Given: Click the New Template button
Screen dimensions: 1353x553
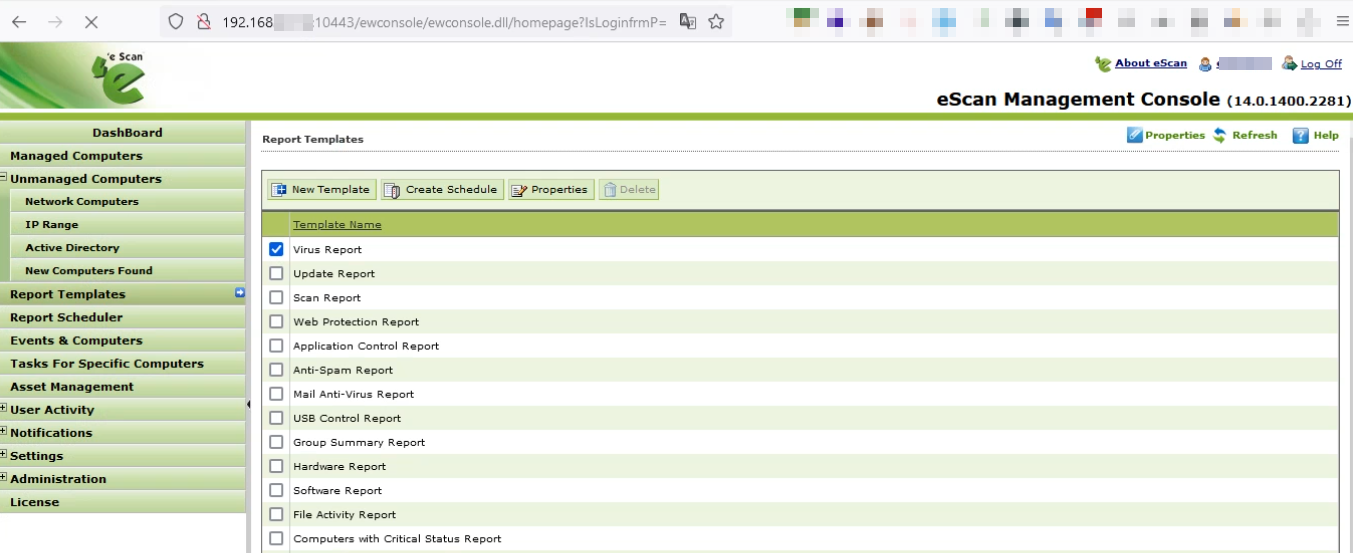Looking at the screenshot, I should pyautogui.click(x=321, y=189).
